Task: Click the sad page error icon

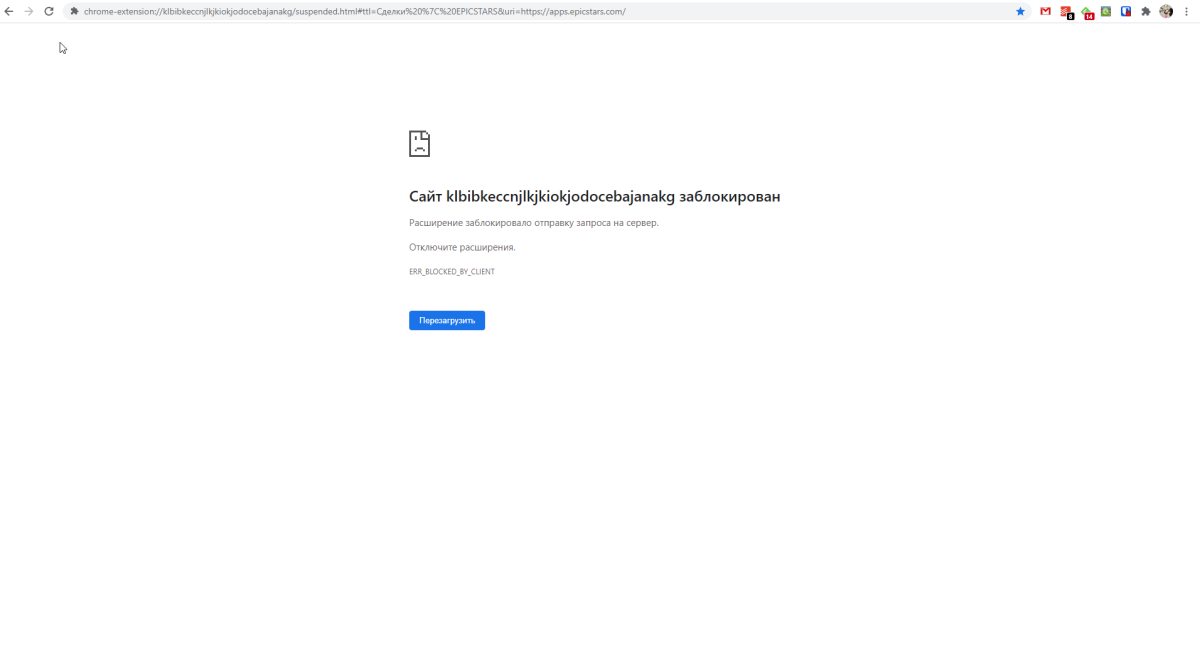Action: [x=419, y=143]
